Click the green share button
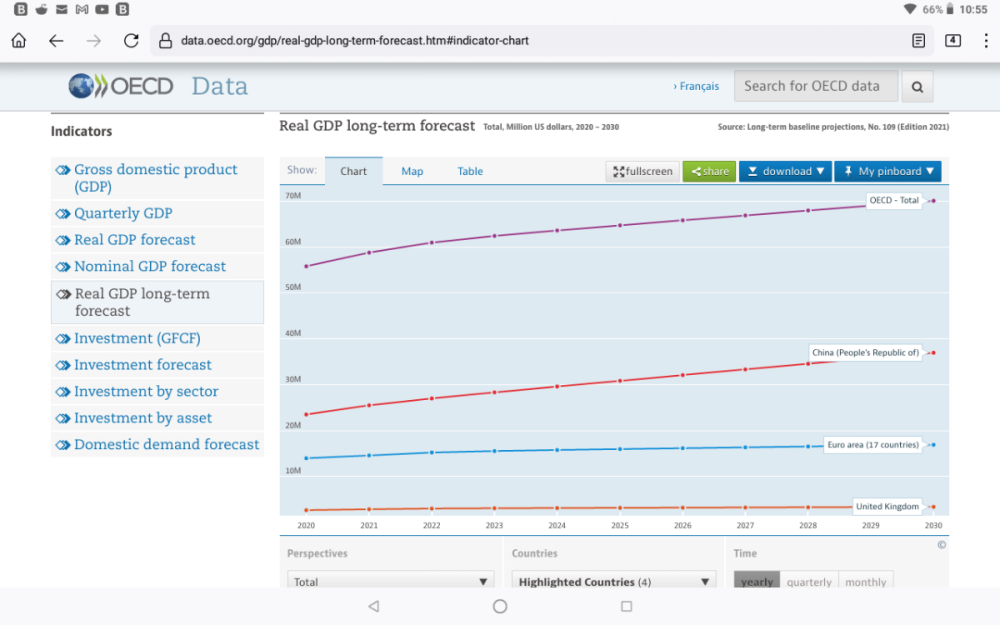This screenshot has width=1000, height=625. (x=709, y=171)
